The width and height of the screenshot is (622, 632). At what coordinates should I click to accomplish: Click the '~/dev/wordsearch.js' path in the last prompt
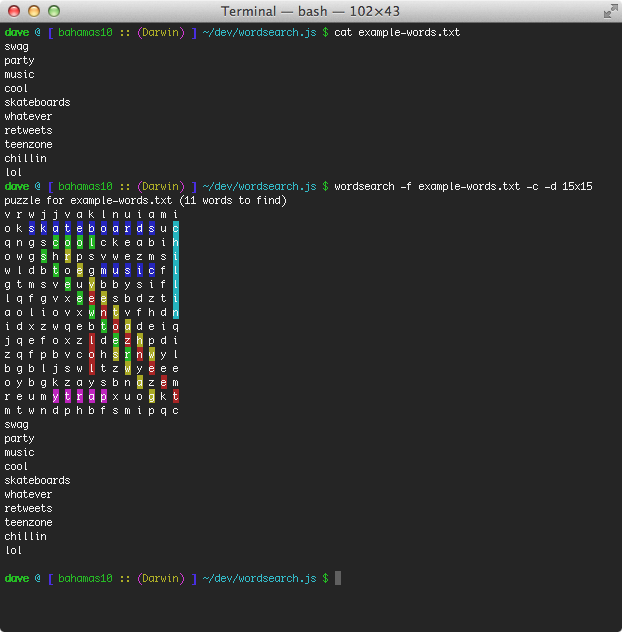259,578
